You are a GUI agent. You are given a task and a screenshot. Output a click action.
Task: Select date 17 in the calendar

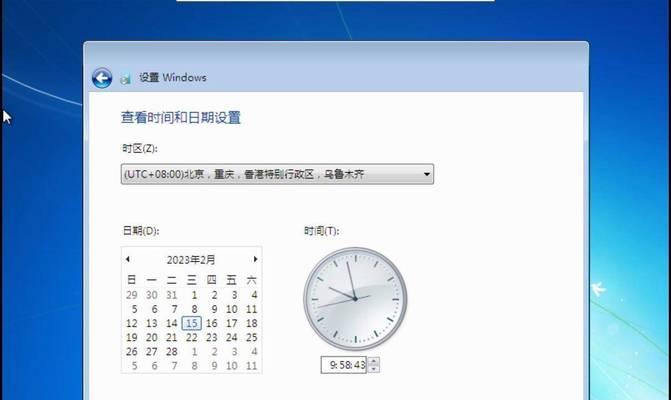(x=232, y=323)
